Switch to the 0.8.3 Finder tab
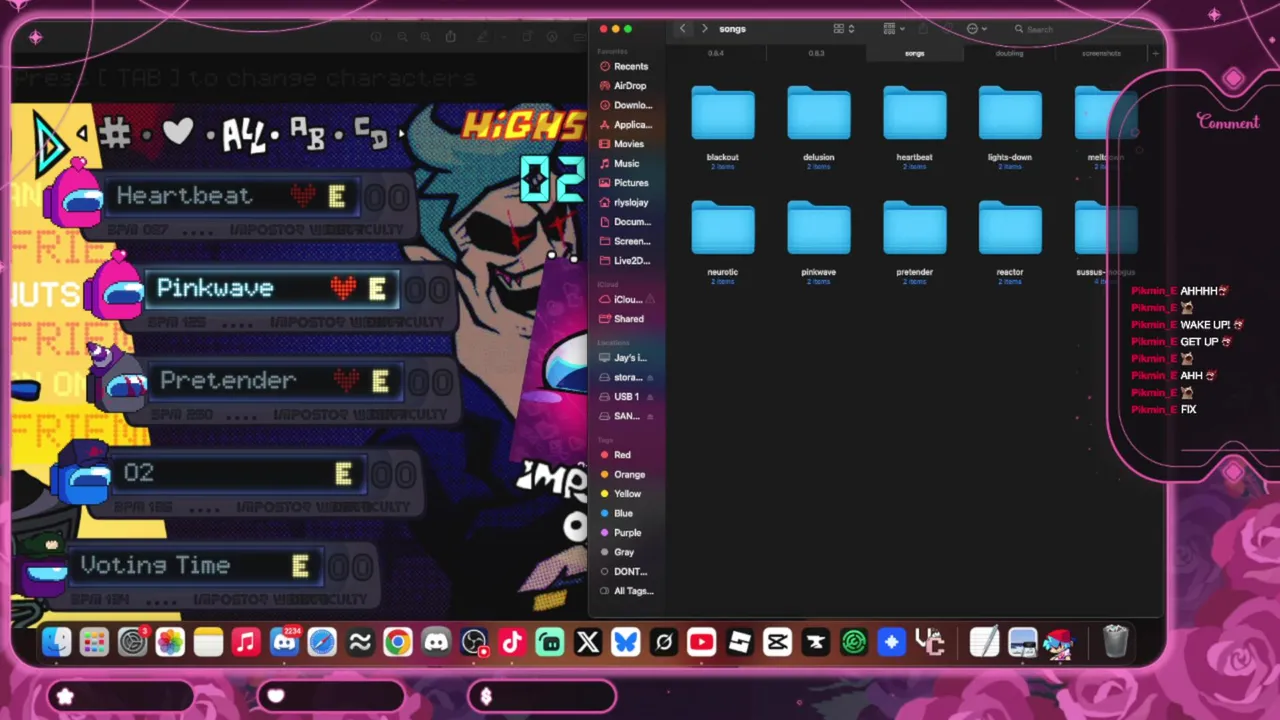Viewport: 1280px width, 720px height. coord(816,53)
